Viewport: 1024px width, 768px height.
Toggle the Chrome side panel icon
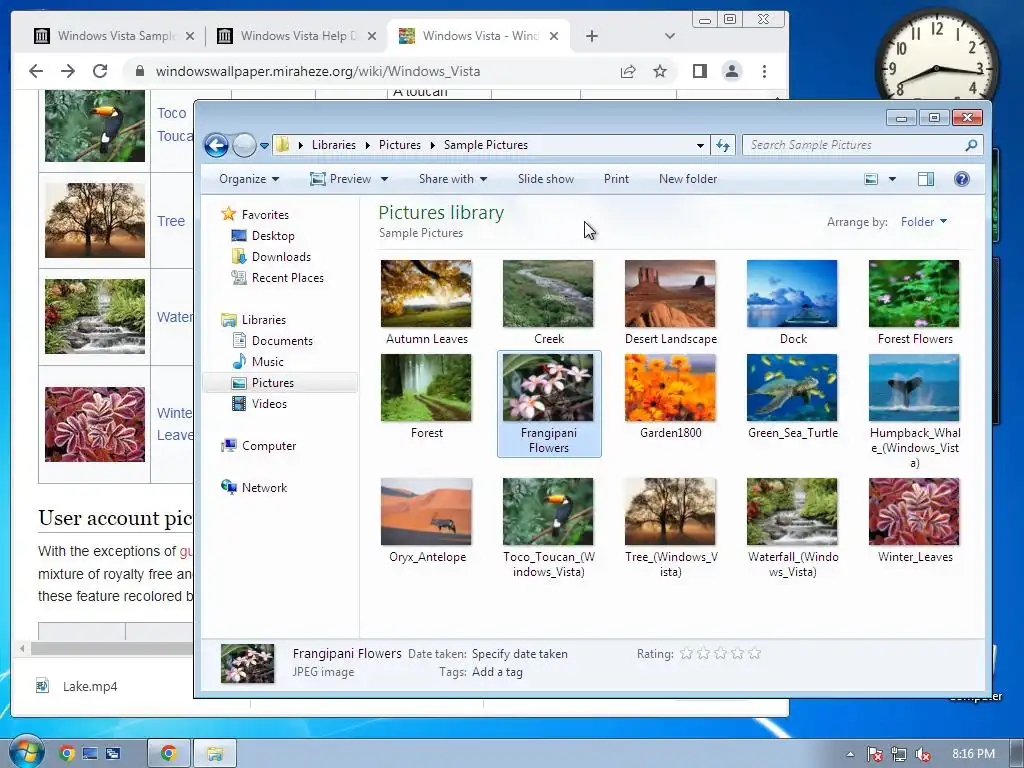point(699,71)
